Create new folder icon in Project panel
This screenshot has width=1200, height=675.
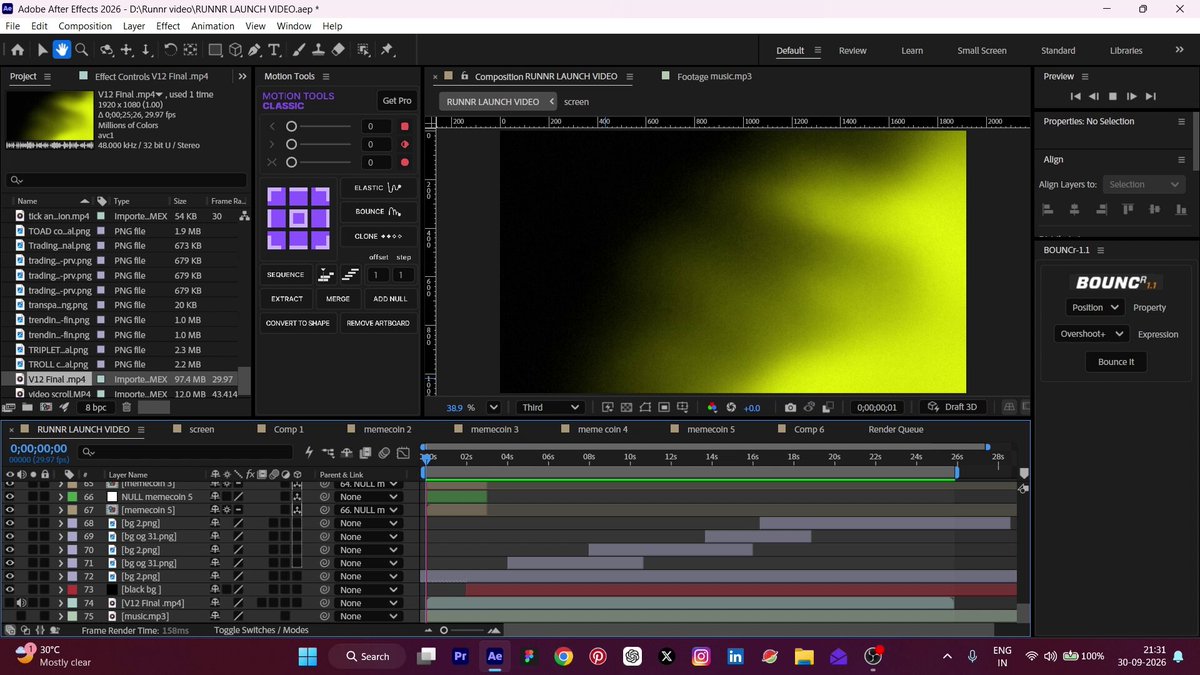tap(27, 407)
